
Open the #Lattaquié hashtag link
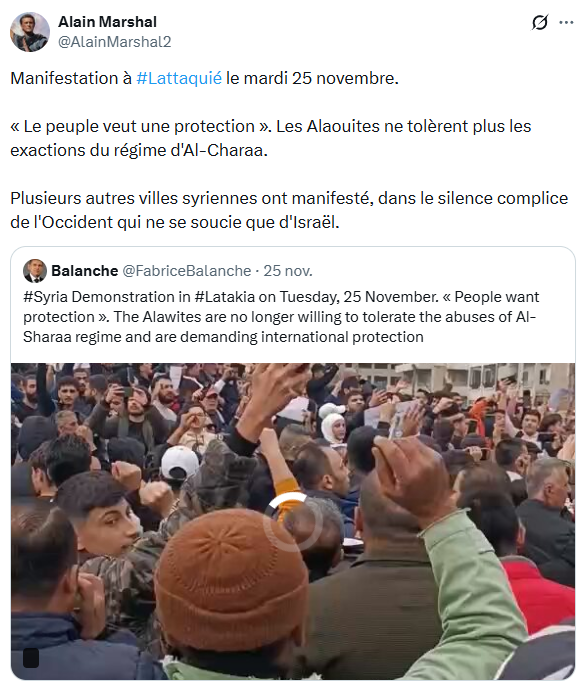[x=179, y=78]
